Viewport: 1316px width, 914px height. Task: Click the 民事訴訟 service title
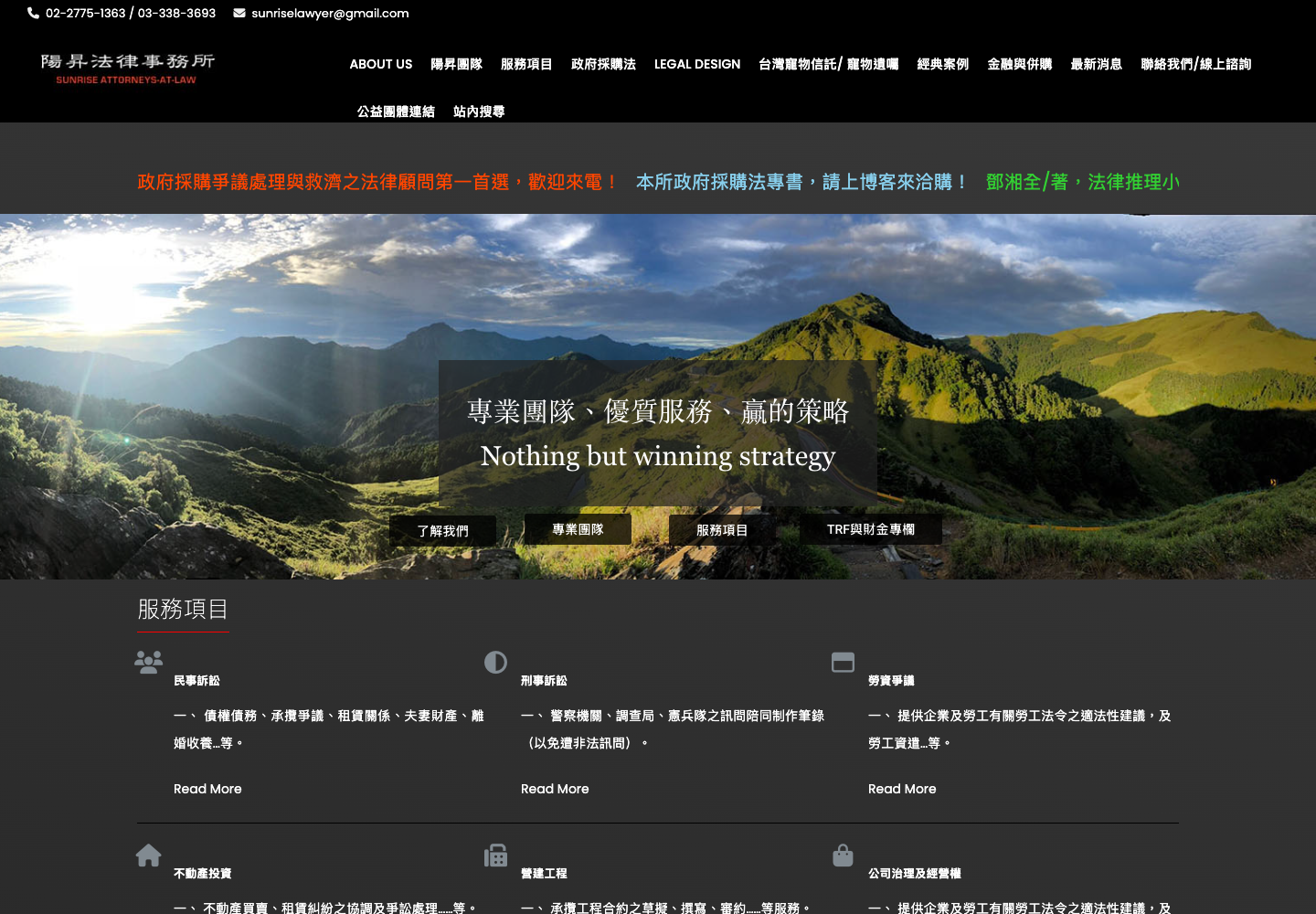(196, 681)
